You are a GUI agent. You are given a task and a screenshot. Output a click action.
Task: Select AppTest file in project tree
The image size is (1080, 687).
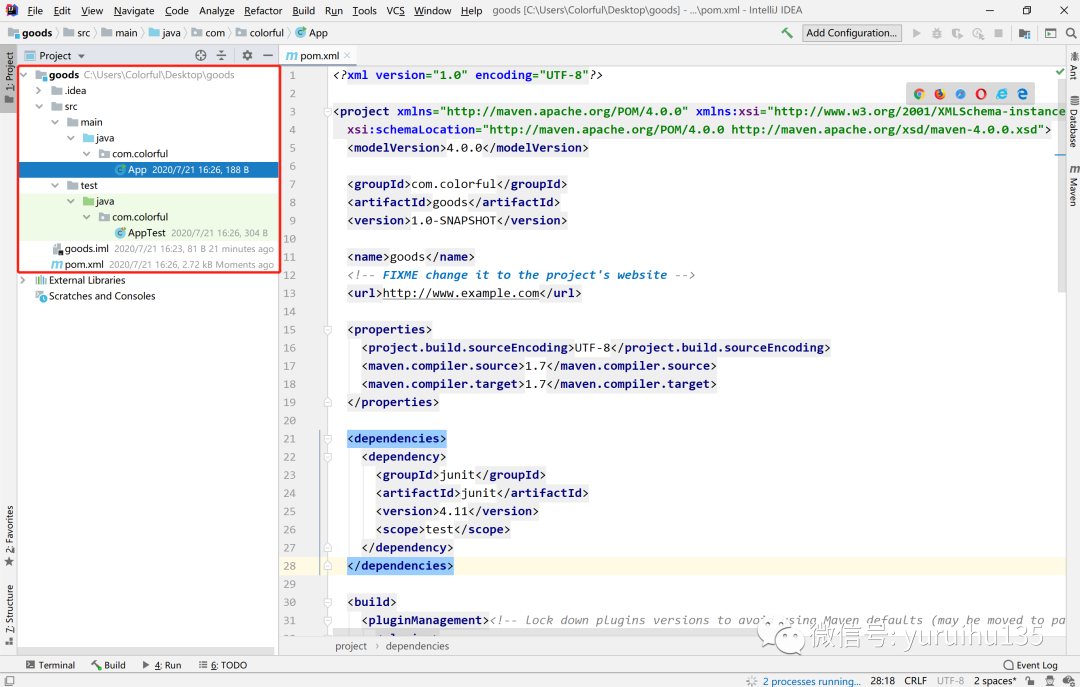point(149,232)
